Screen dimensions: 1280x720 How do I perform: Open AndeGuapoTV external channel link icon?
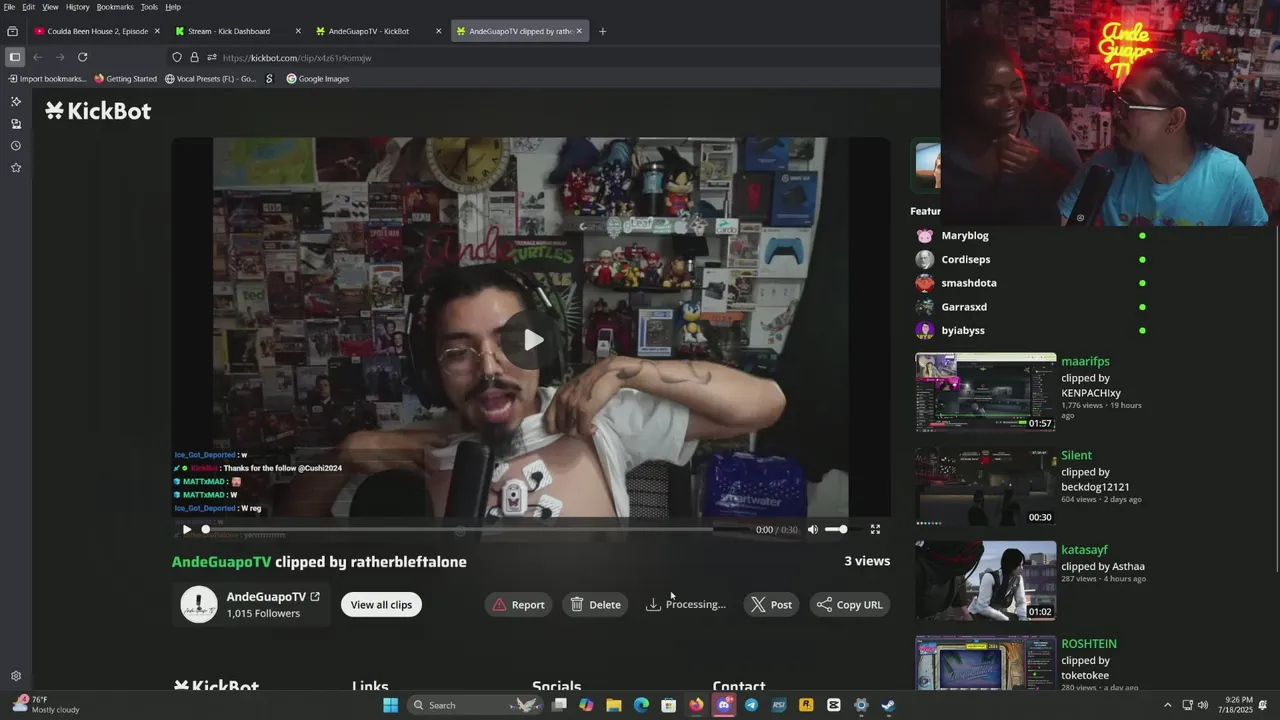pos(315,597)
